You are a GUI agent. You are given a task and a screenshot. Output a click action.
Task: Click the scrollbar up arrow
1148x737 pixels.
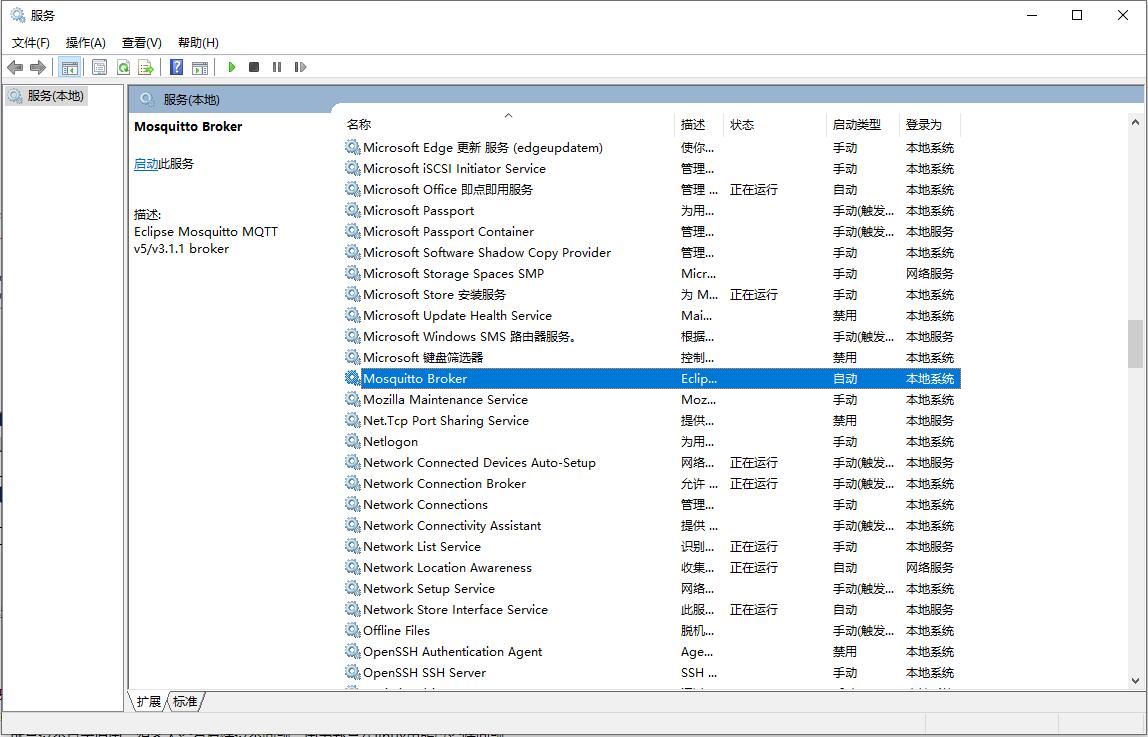click(1136, 123)
